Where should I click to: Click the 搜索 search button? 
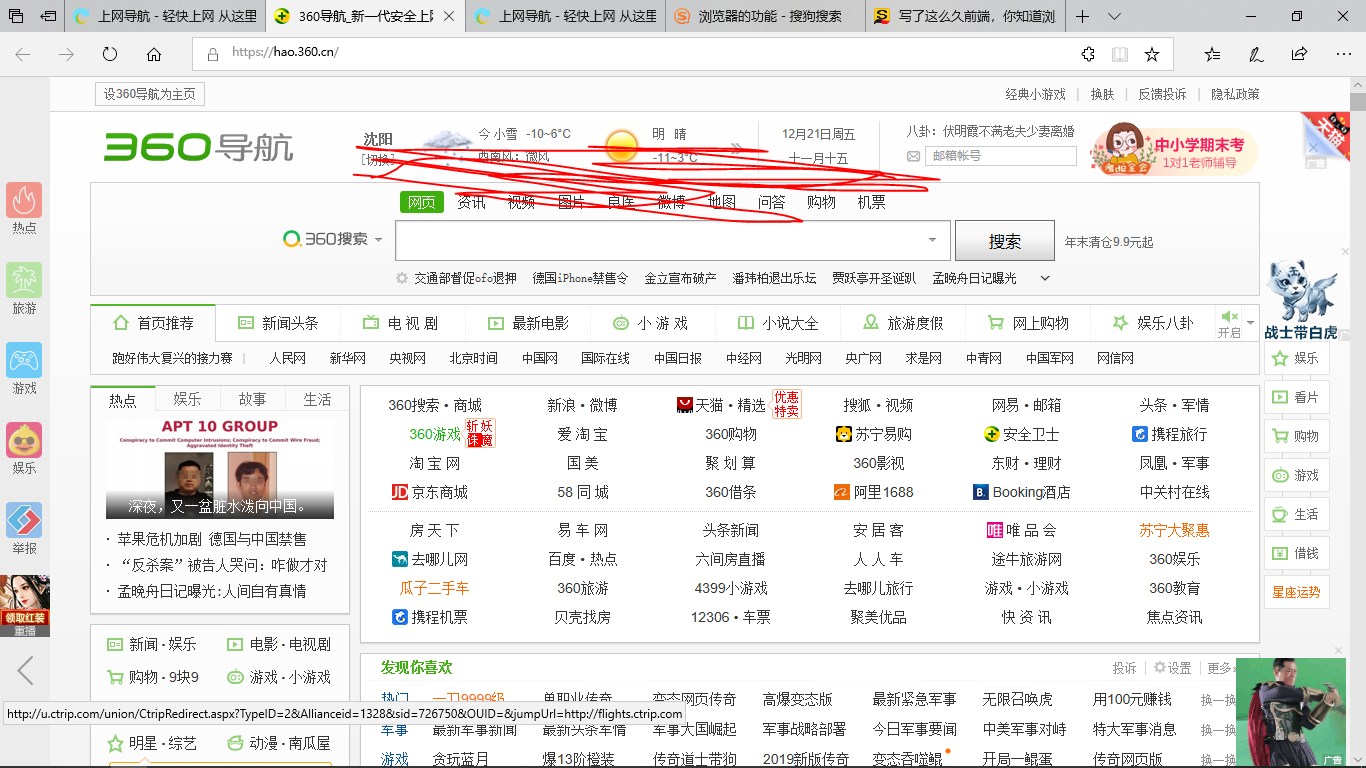[x=1005, y=240]
